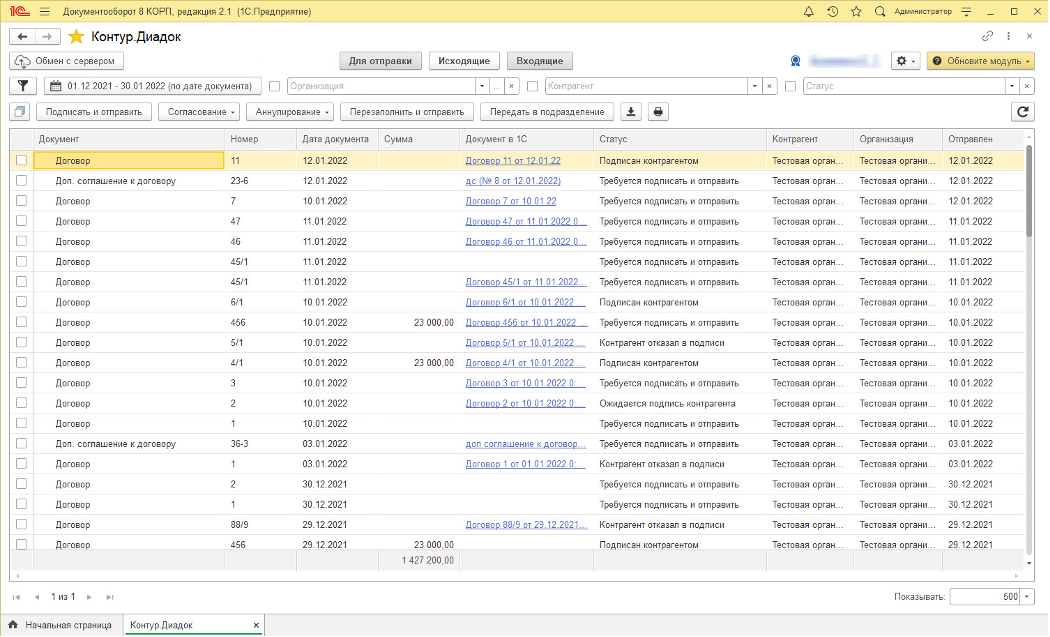Click the Контрагент filter input field
Viewport: 1050px width, 637px height.
click(646, 86)
